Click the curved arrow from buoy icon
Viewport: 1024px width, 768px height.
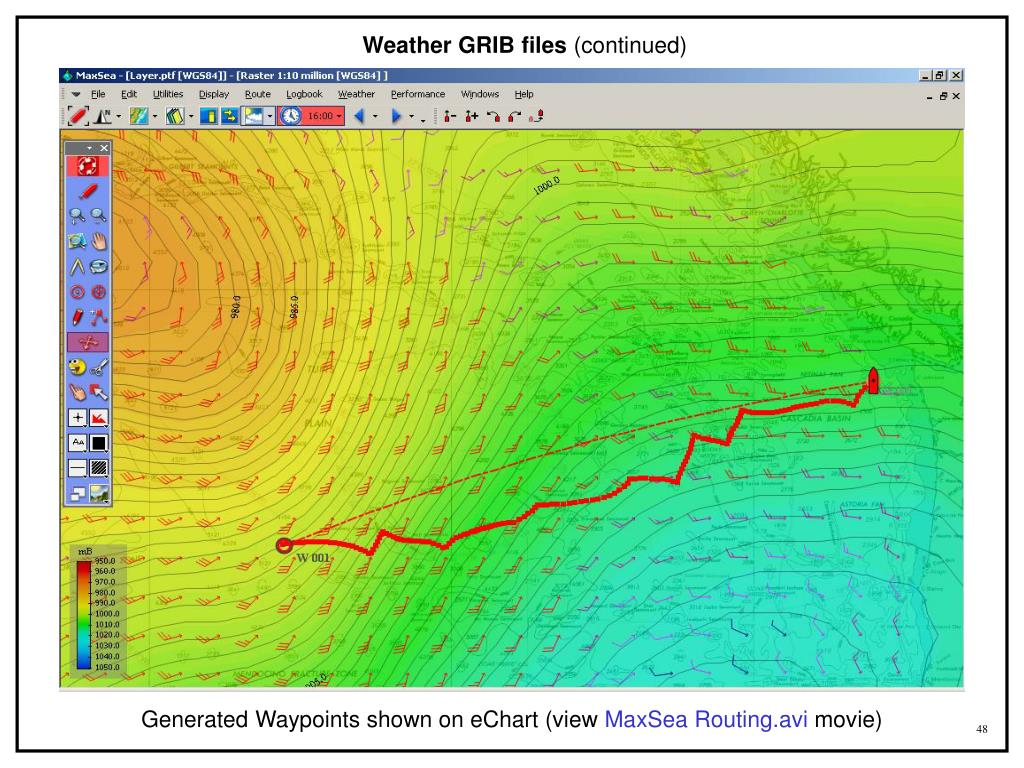click(515, 116)
